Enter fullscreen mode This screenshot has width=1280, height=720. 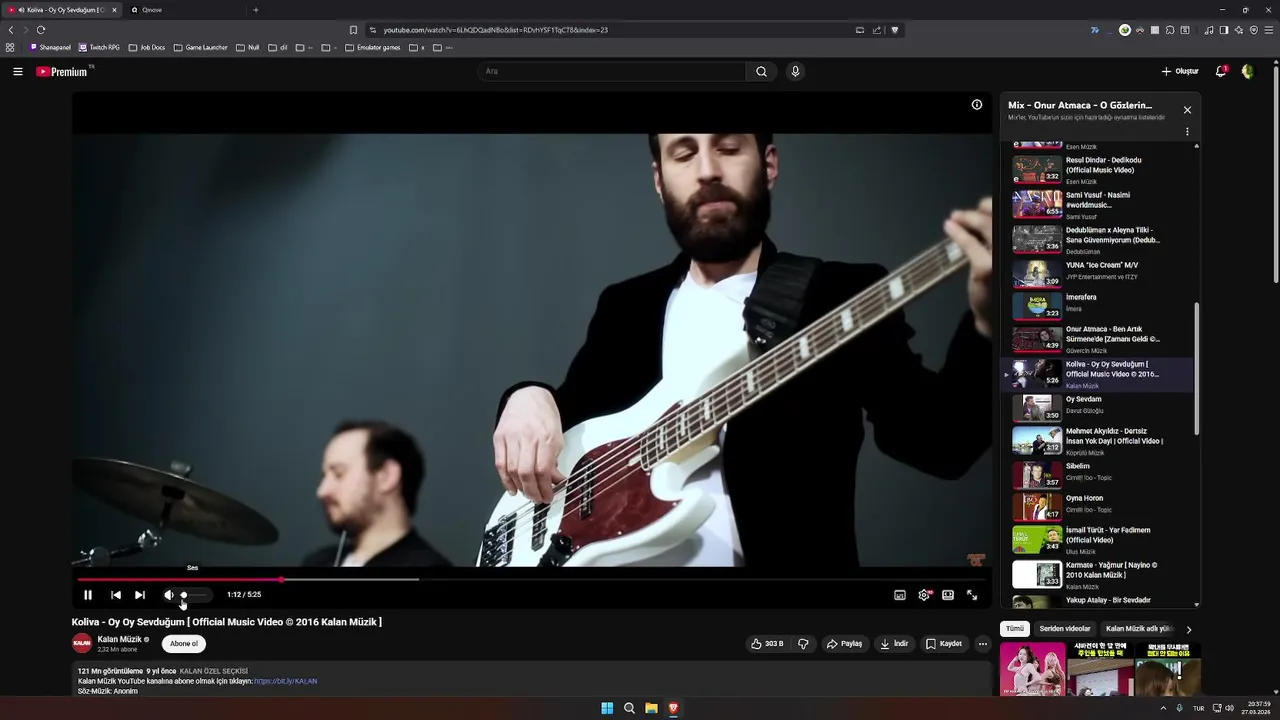click(x=972, y=595)
